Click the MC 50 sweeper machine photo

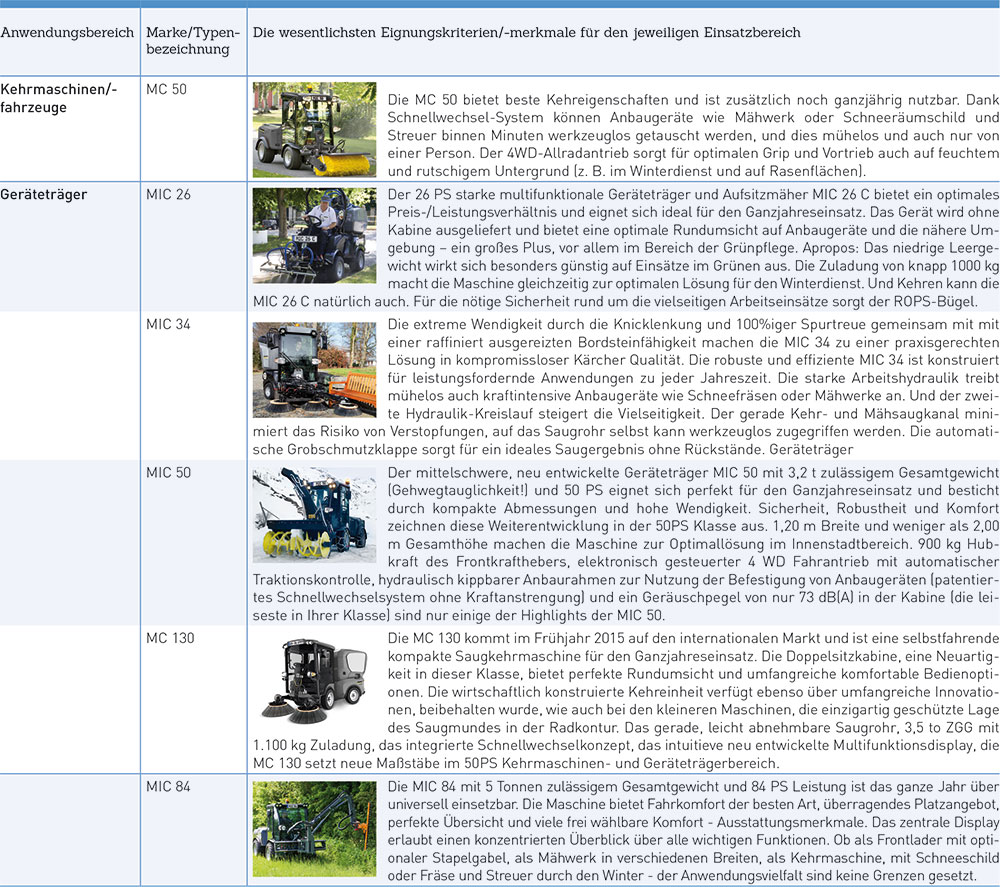point(314,129)
